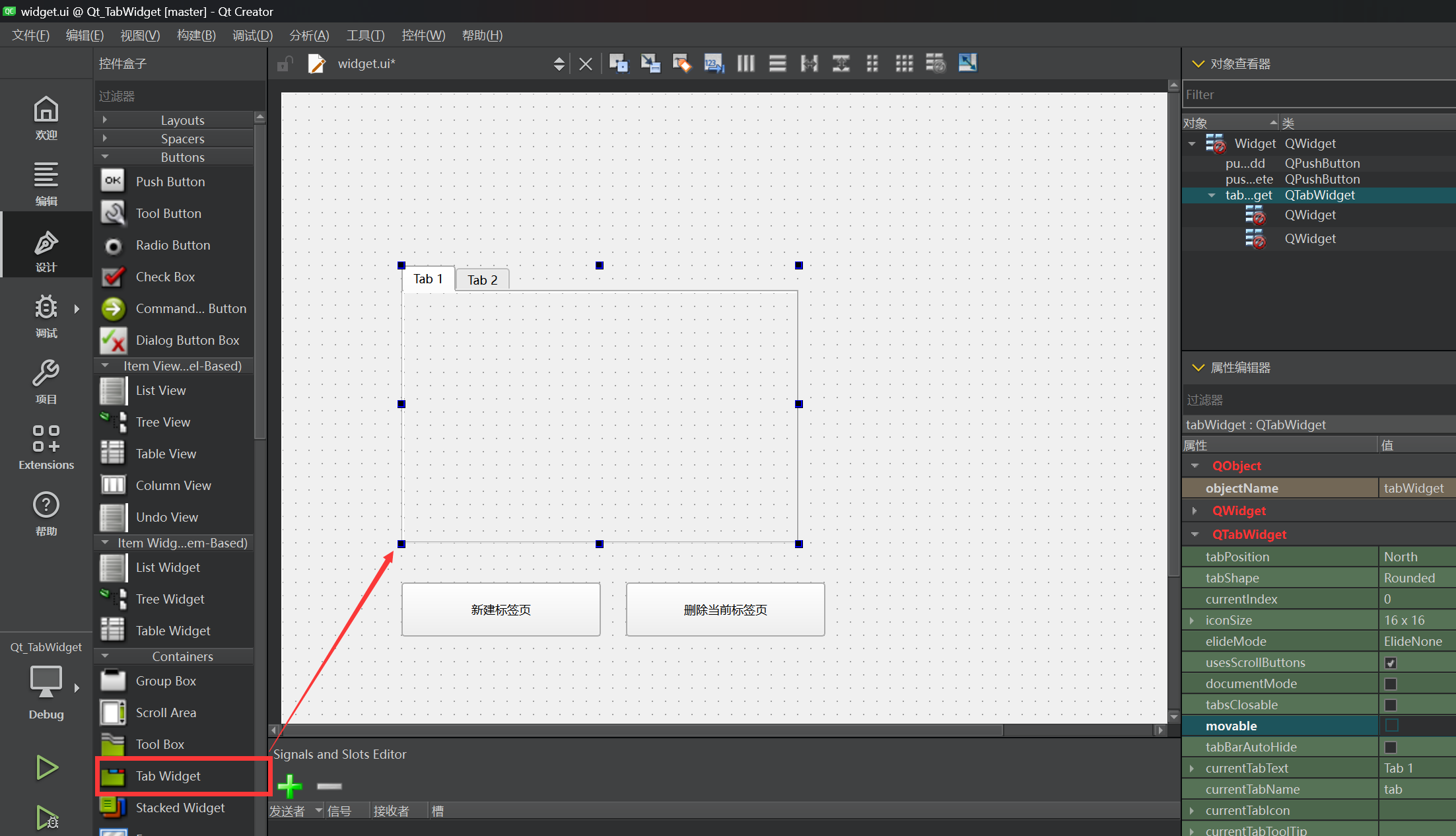
Task: Click the lock icon beside widget.ui
Action: [x=285, y=63]
